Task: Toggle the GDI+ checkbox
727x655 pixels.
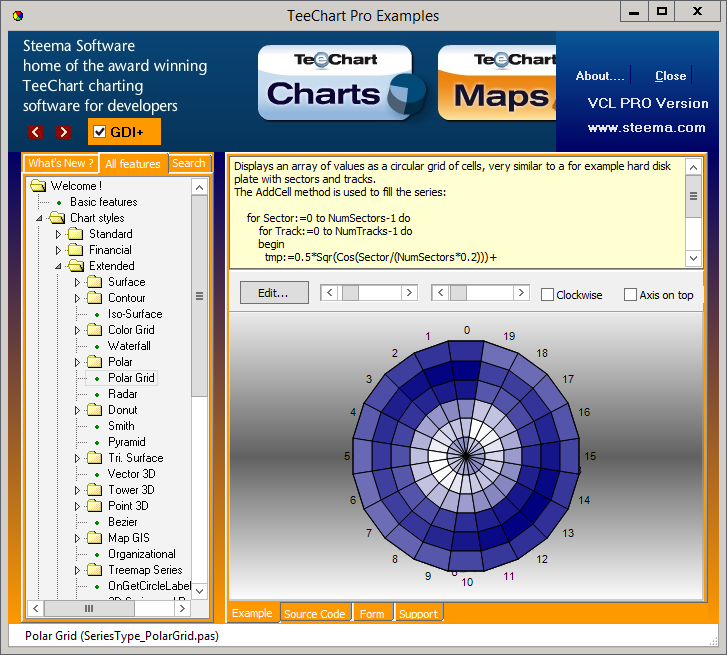Action: tap(100, 132)
